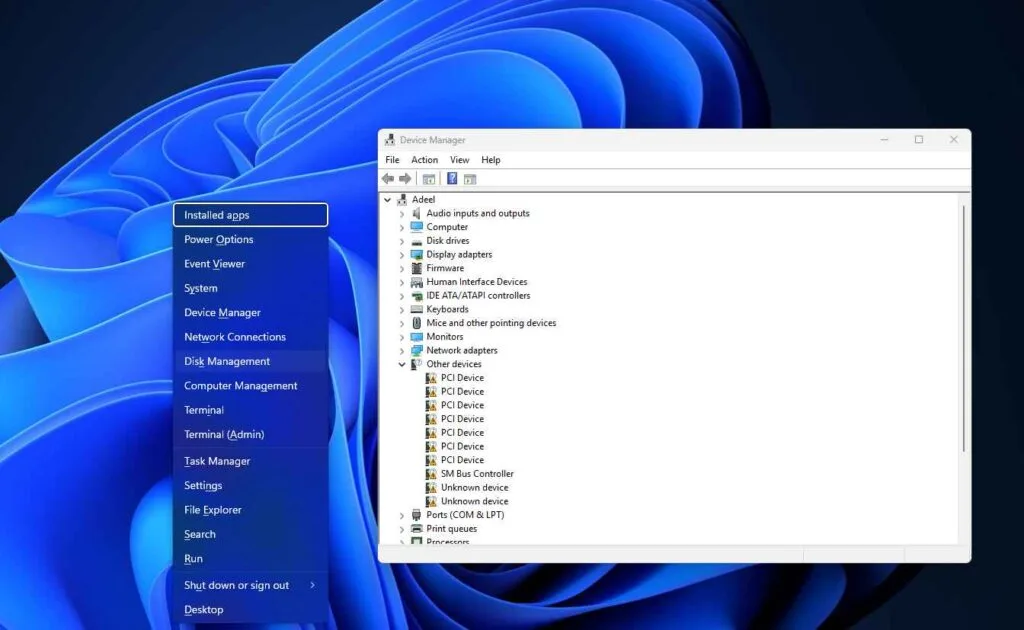Image resolution: width=1024 pixels, height=630 pixels.
Task: Launch File Explorer from the quick menu
Action: point(251,510)
